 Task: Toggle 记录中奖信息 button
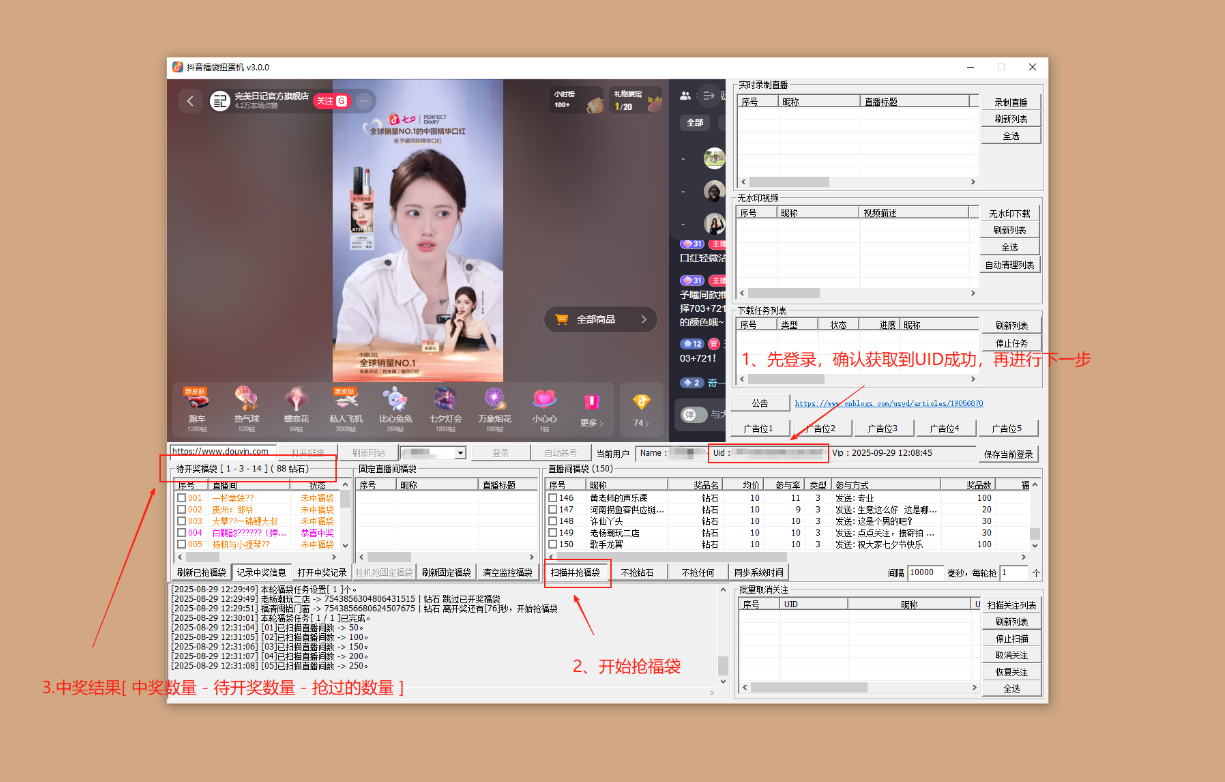click(260, 572)
